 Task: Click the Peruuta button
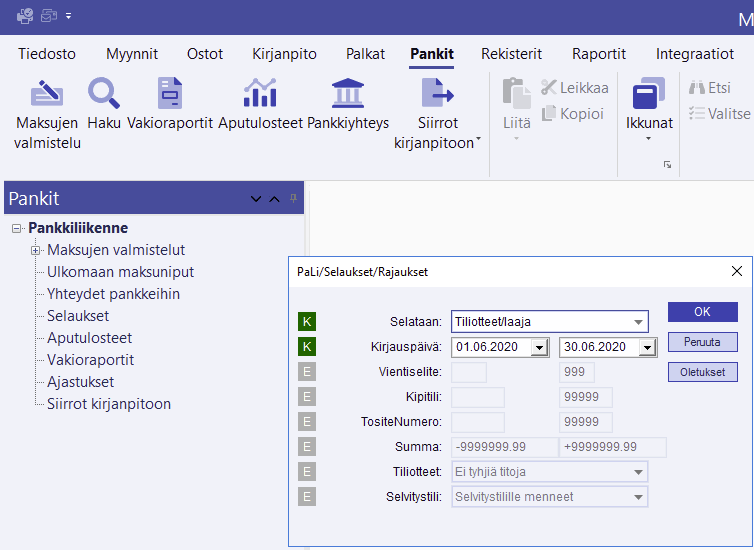tap(702, 342)
